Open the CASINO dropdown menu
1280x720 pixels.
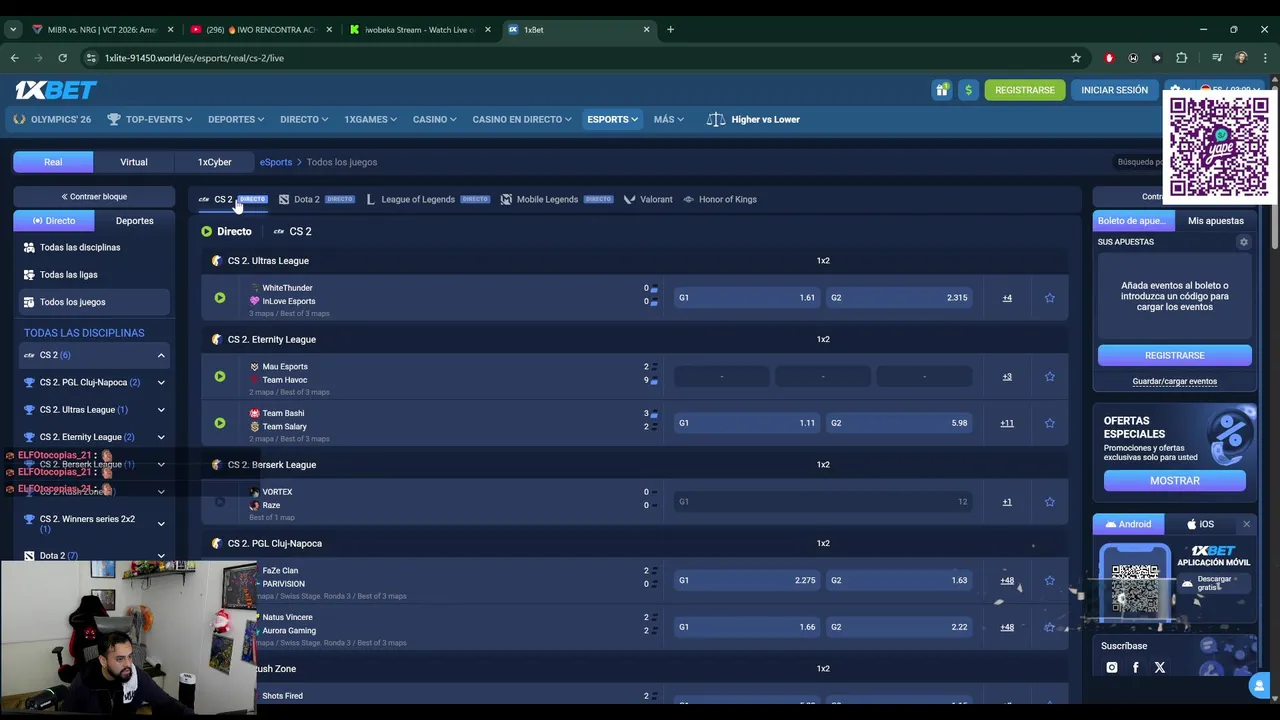[435, 119]
